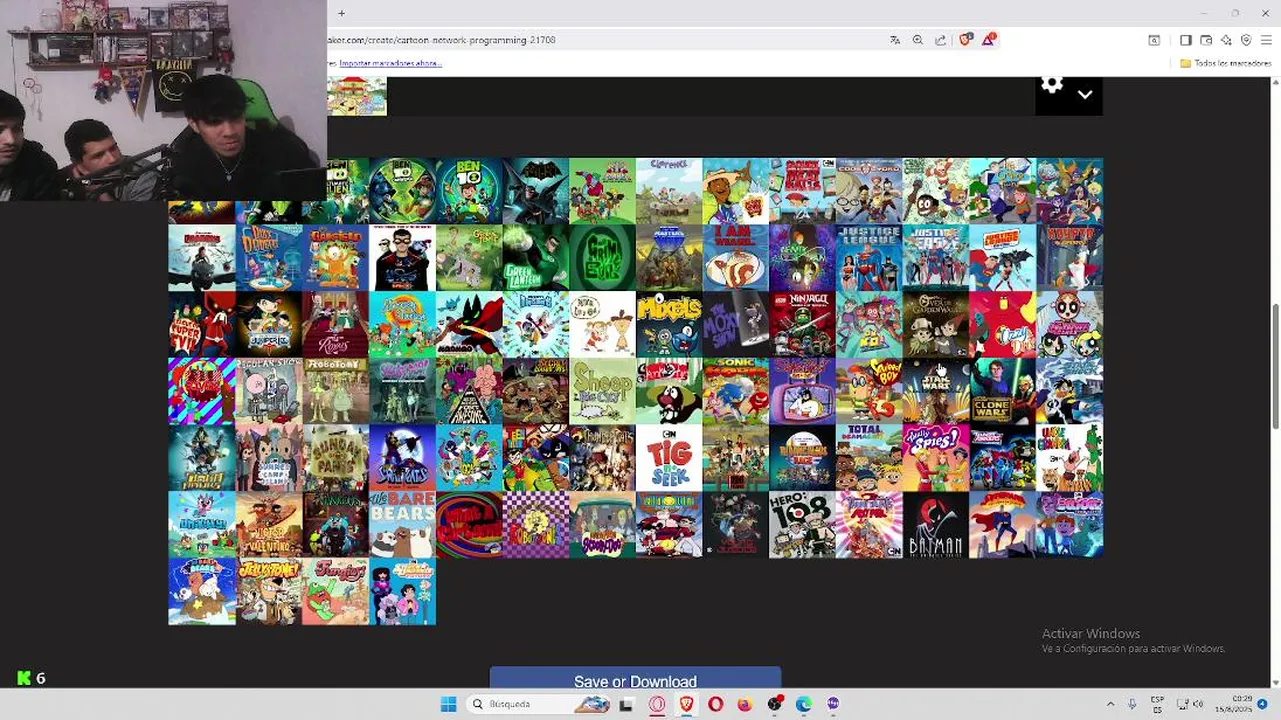
Task: Open the Brave Shields lion icon
Action: 965,40
